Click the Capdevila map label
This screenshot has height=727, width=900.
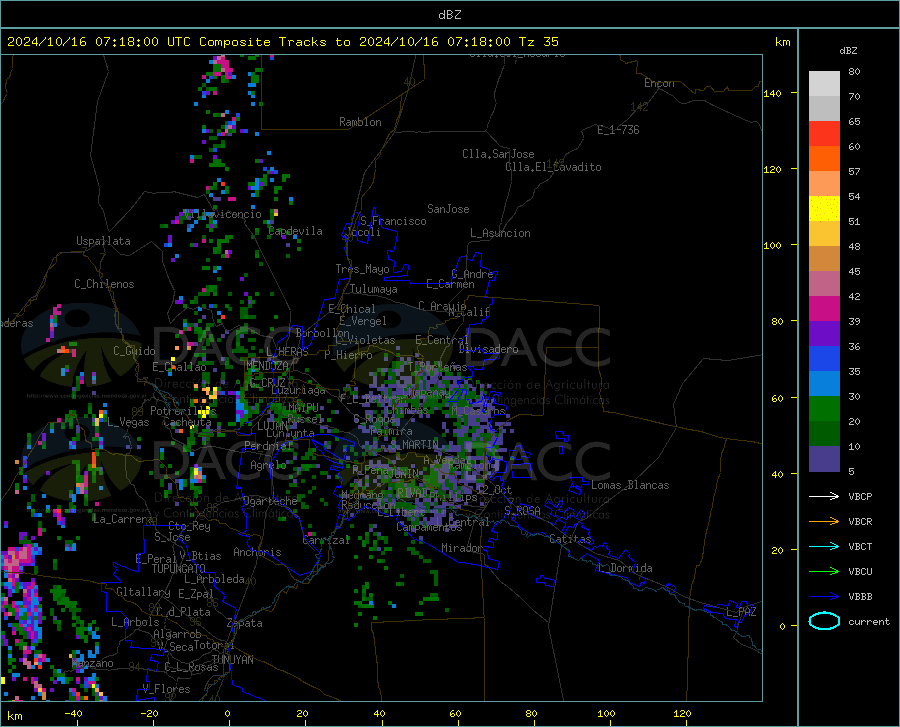point(296,231)
